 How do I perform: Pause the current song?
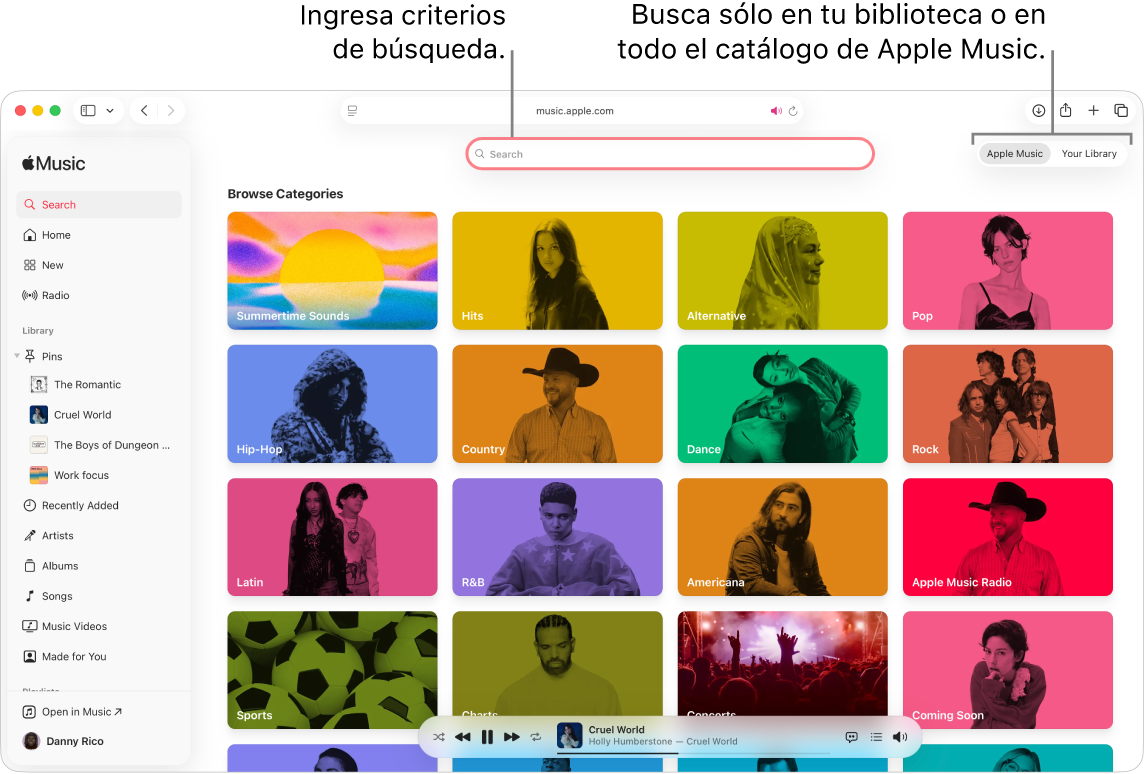click(487, 737)
